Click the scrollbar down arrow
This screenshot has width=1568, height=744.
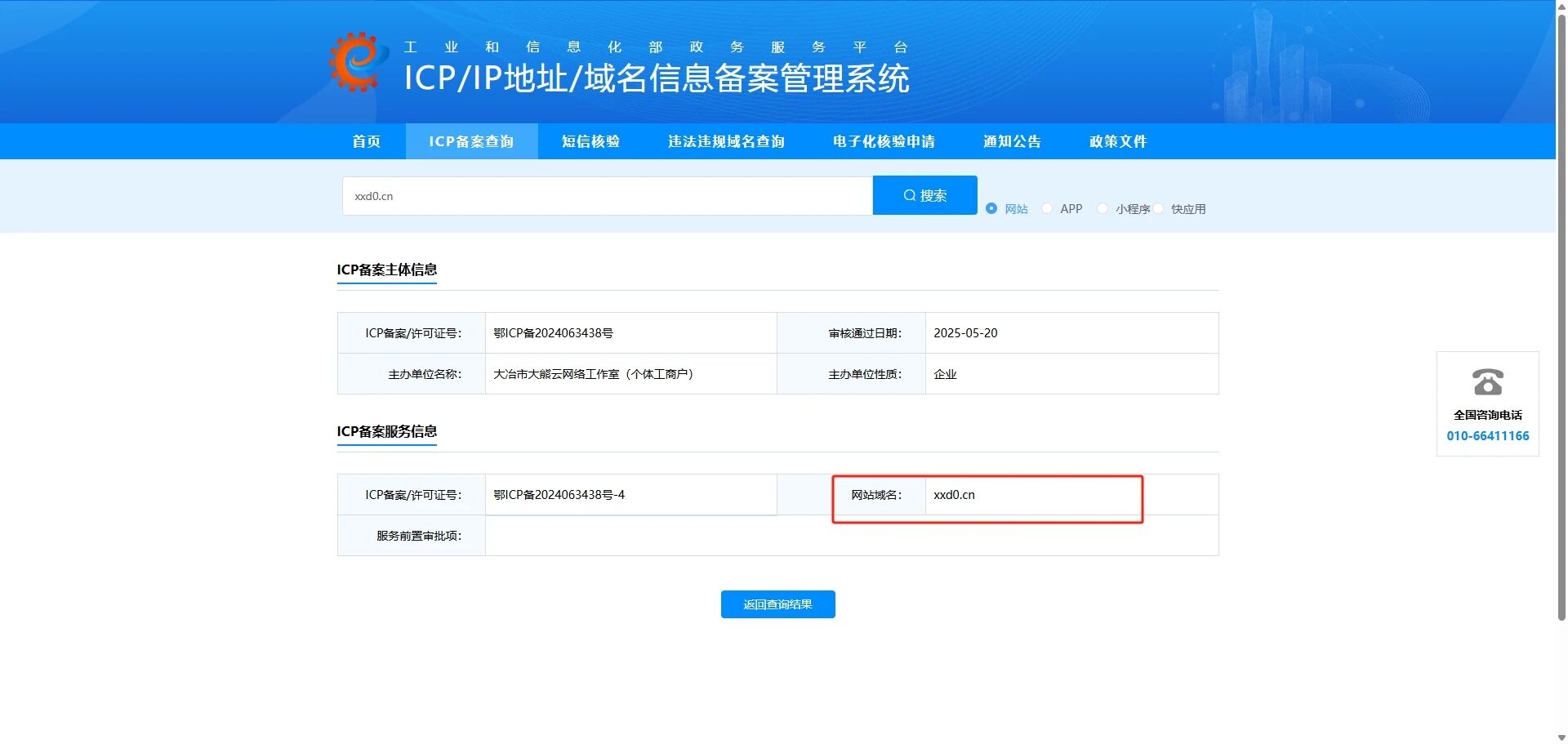pyautogui.click(x=1561, y=737)
